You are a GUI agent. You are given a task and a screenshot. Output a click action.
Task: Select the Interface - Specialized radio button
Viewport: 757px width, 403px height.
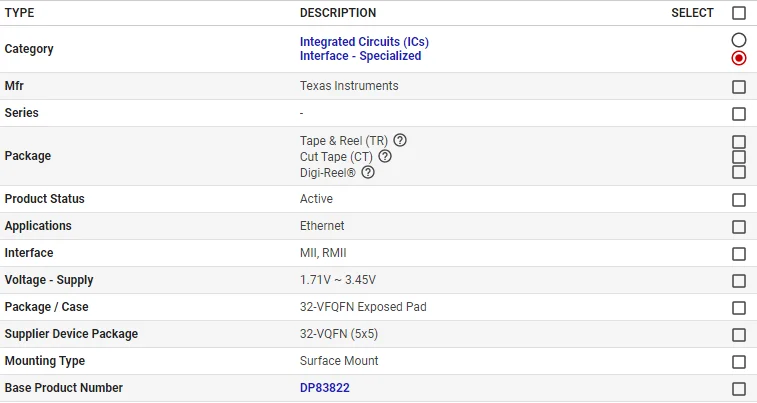point(739,58)
